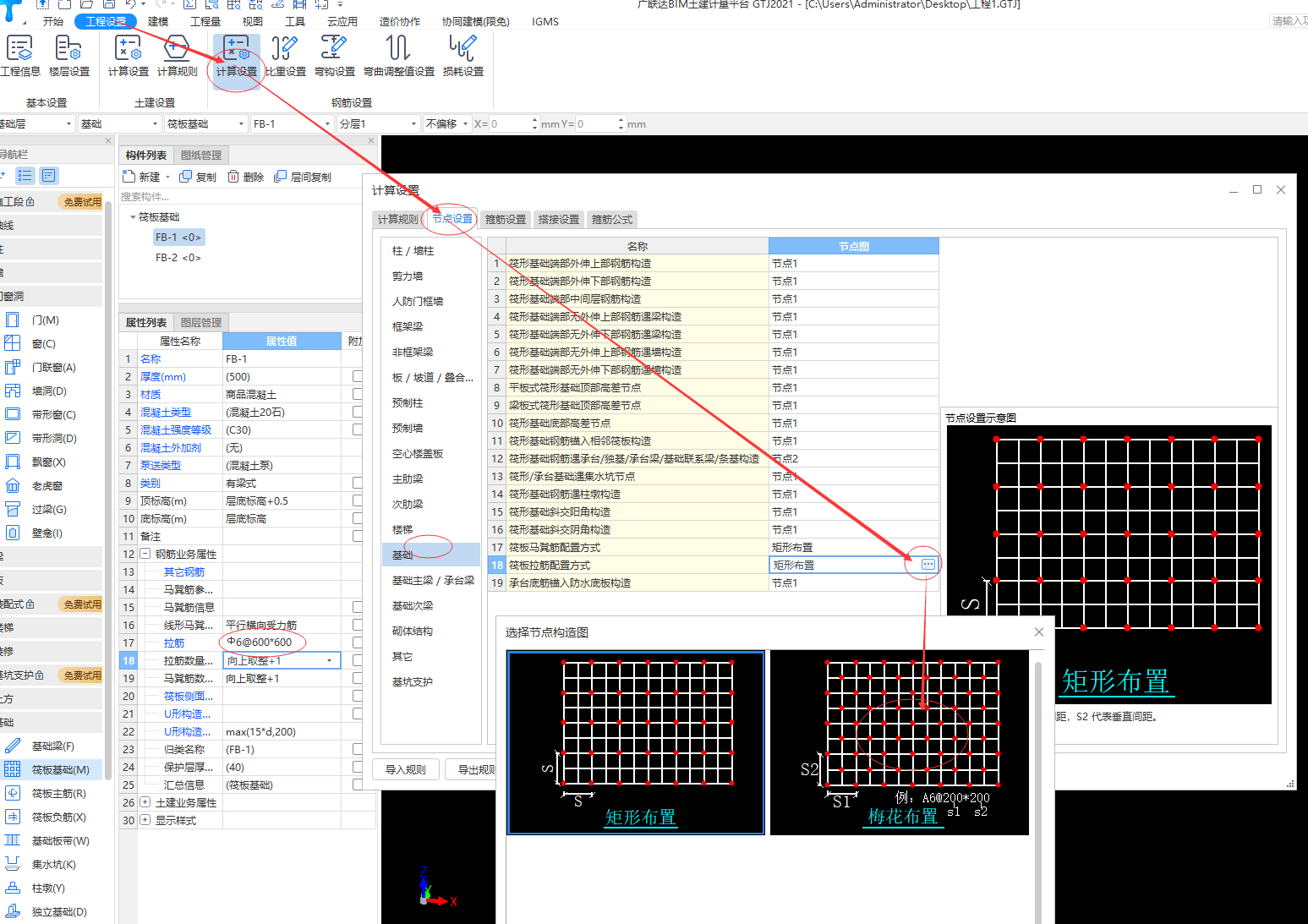Select 门(M) in navigation bar
The height and width of the screenshot is (924, 1308).
pos(34,320)
